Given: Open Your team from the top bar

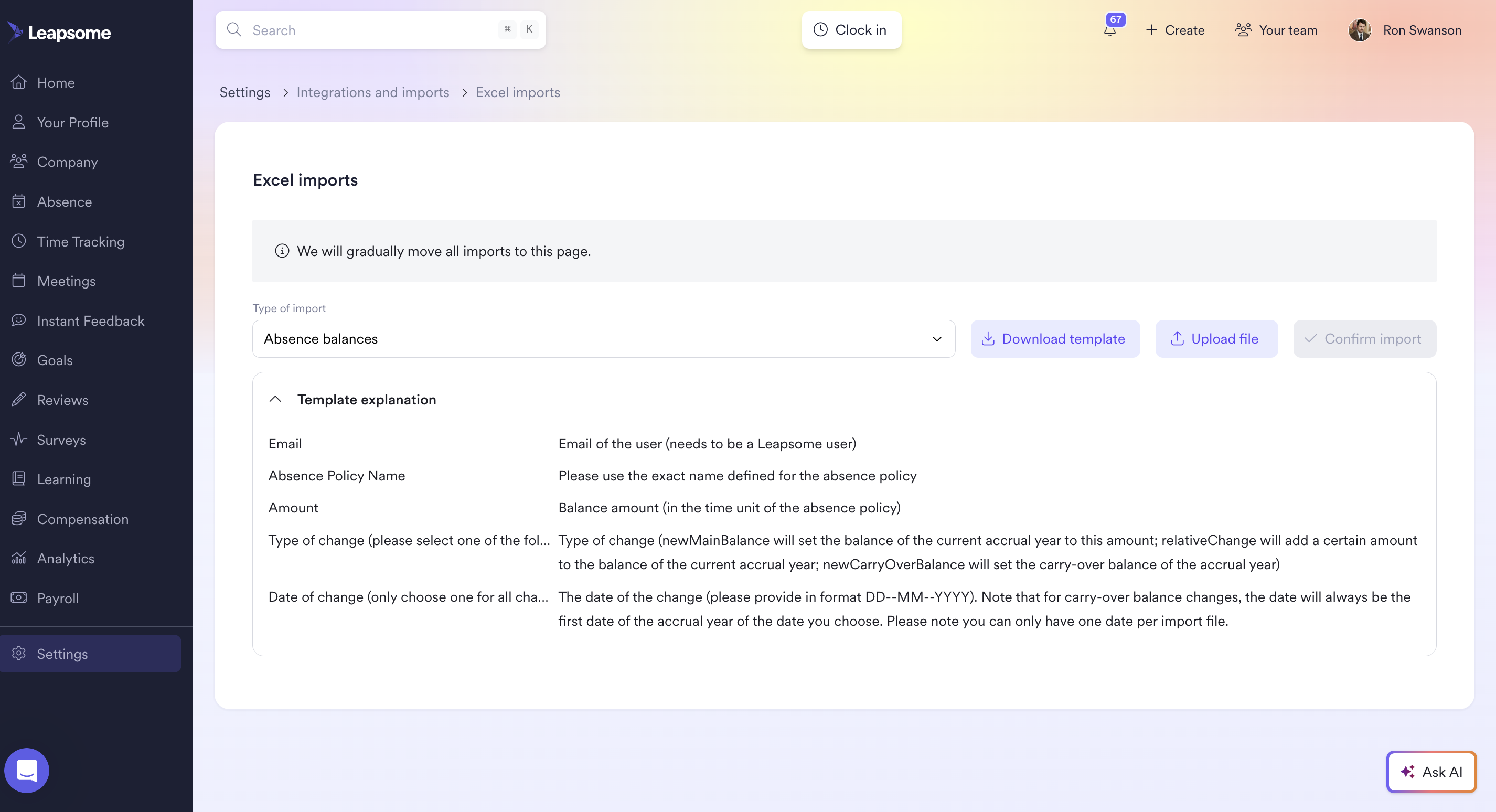Looking at the screenshot, I should tap(1277, 29).
